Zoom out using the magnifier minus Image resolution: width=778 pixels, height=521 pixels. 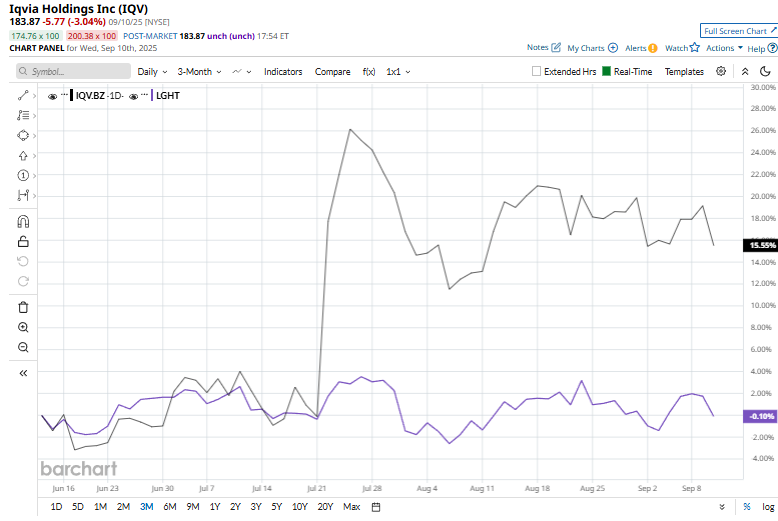(x=23, y=347)
